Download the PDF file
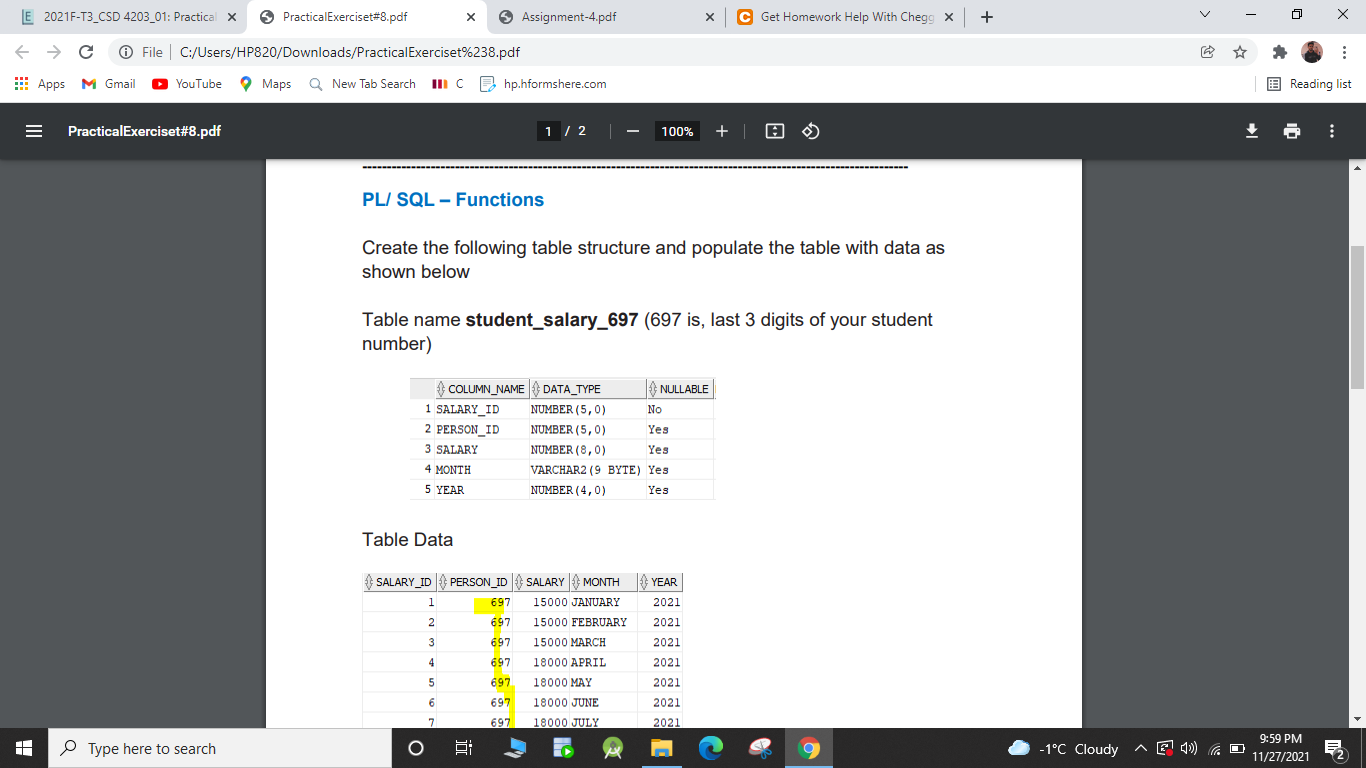Screen dimensions: 1366x768 click(x=1252, y=130)
